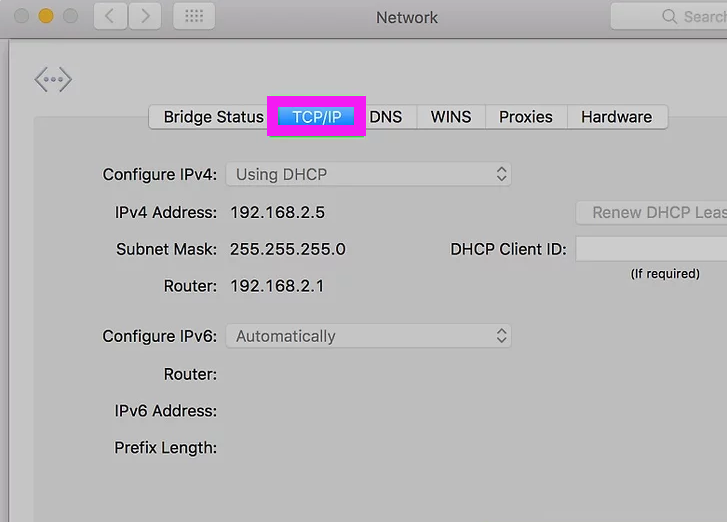Open the Configure IPv6 Automatically dropdown

368,336
